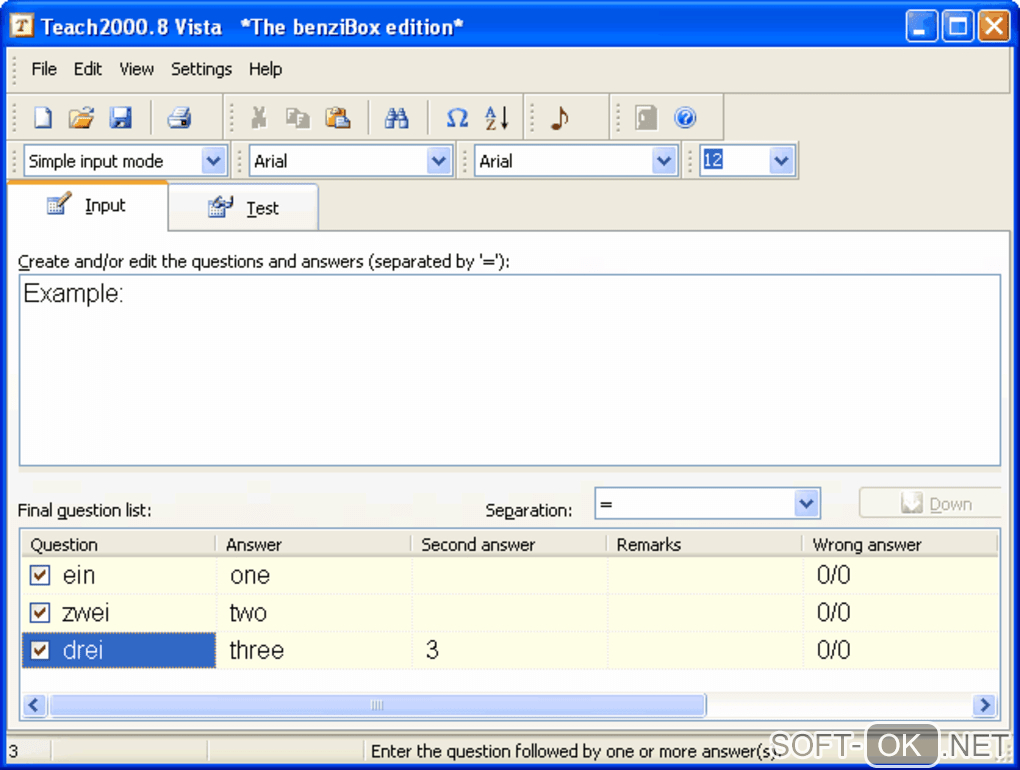1020x770 pixels.
Task: Click the scroll right arrow of the list
Action: pyautogui.click(x=984, y=705)
